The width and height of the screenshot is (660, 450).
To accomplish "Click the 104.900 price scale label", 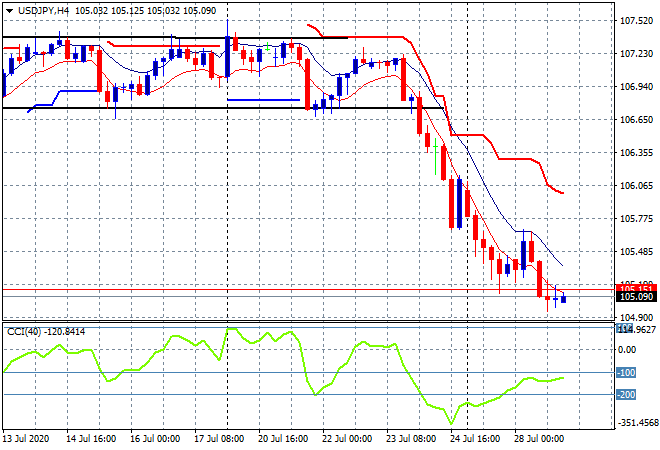I will 636,317.
